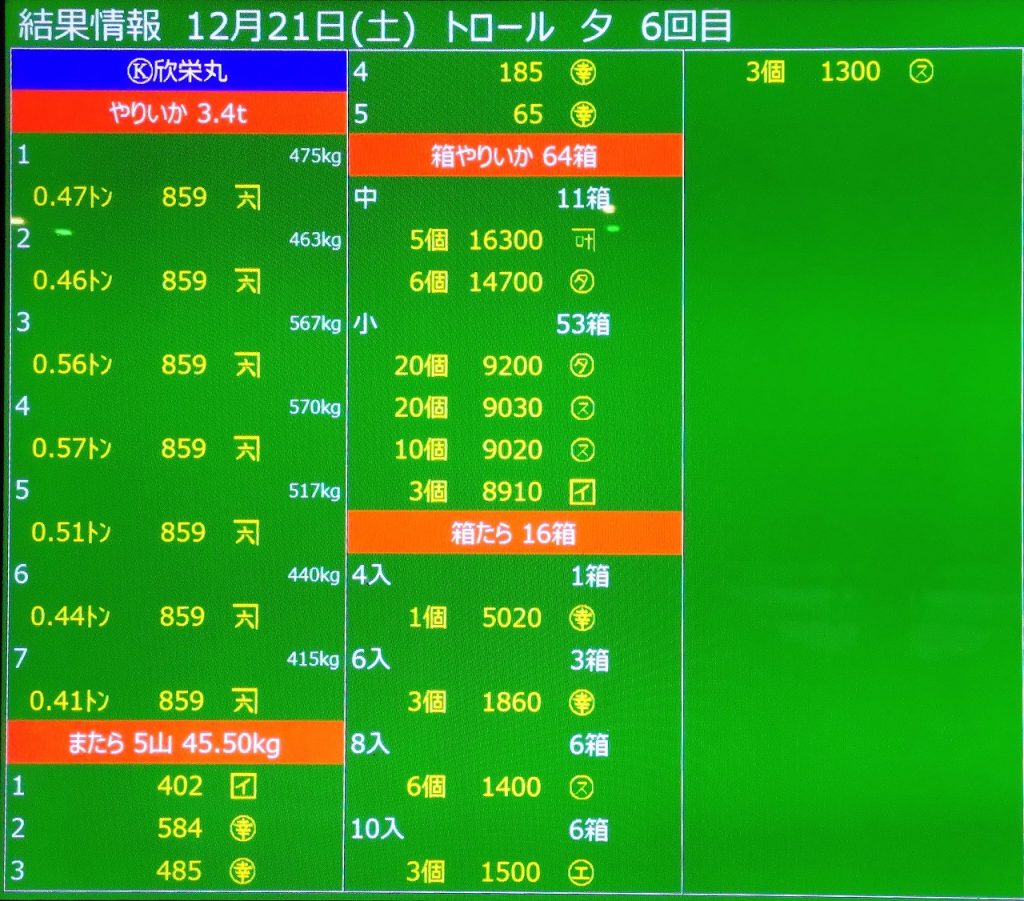Screen dimensions: 1024x901
Task: Click the circled 幸 mark next to 5020
Action: click(x=582, y=619)
